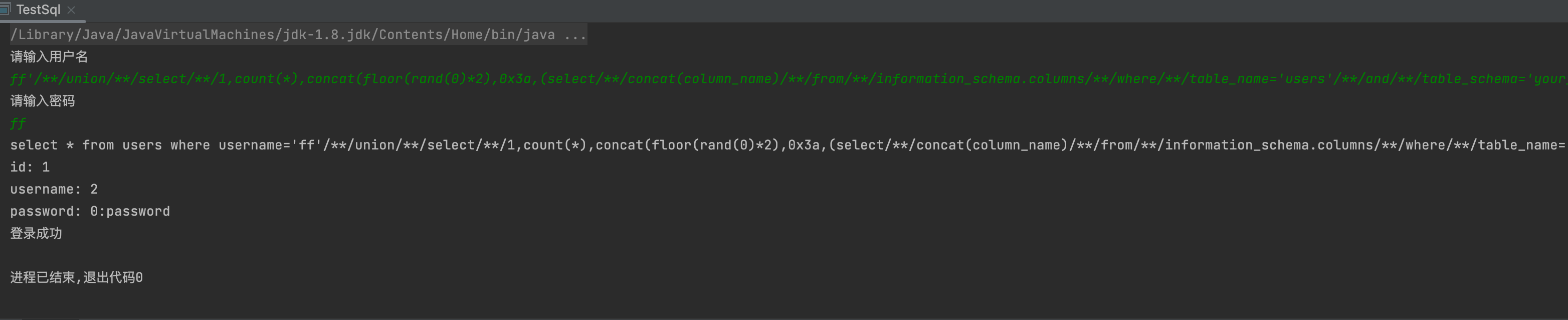Select the TestSql run tab
1568x320 pixels.
pos(38,10)
